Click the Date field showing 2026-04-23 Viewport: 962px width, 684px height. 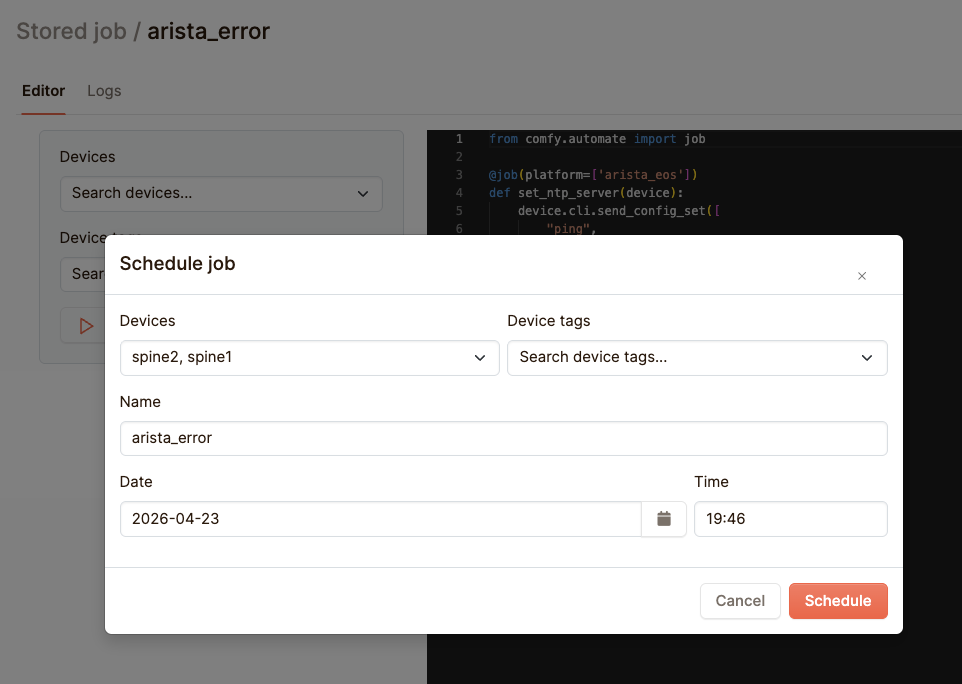pyautogui.click(x=380, y=519)
